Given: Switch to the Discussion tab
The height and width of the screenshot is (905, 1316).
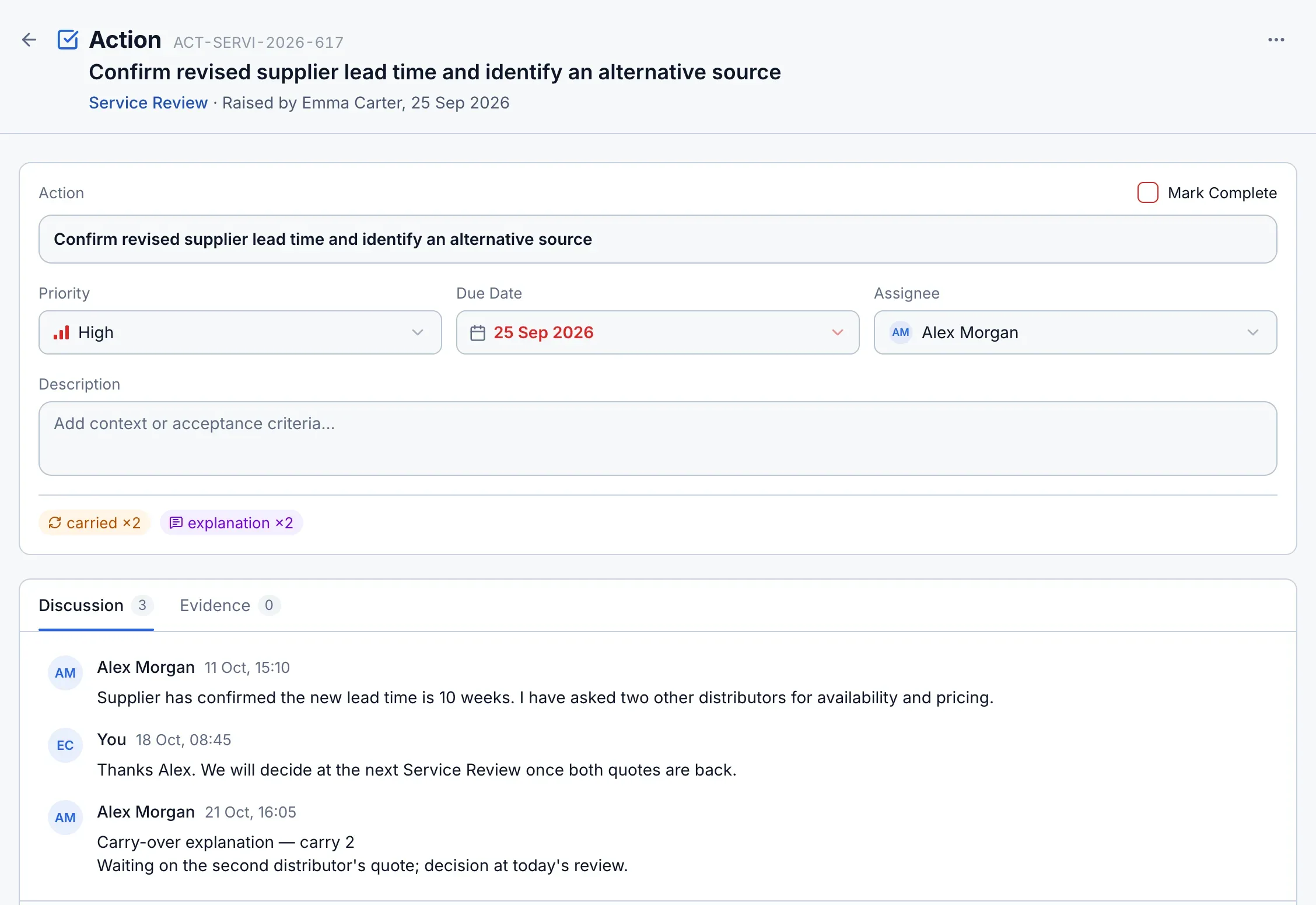Looking at the screenshot, I should click(x=96, y=605).
